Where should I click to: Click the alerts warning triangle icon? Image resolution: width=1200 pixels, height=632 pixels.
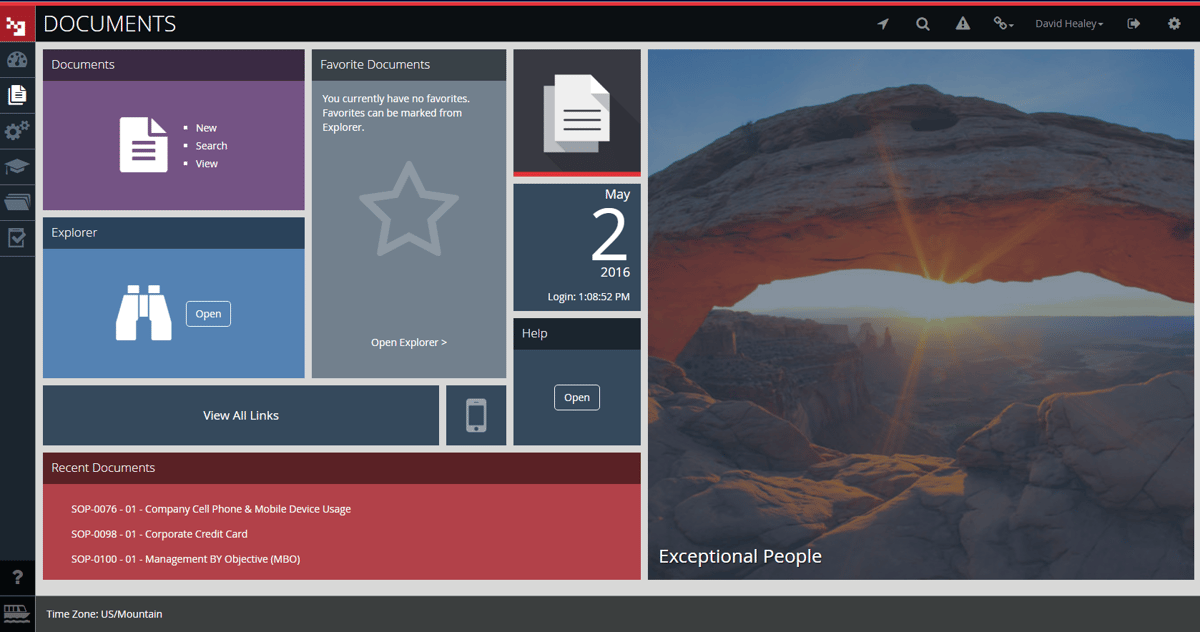click(x=962, y=23)
